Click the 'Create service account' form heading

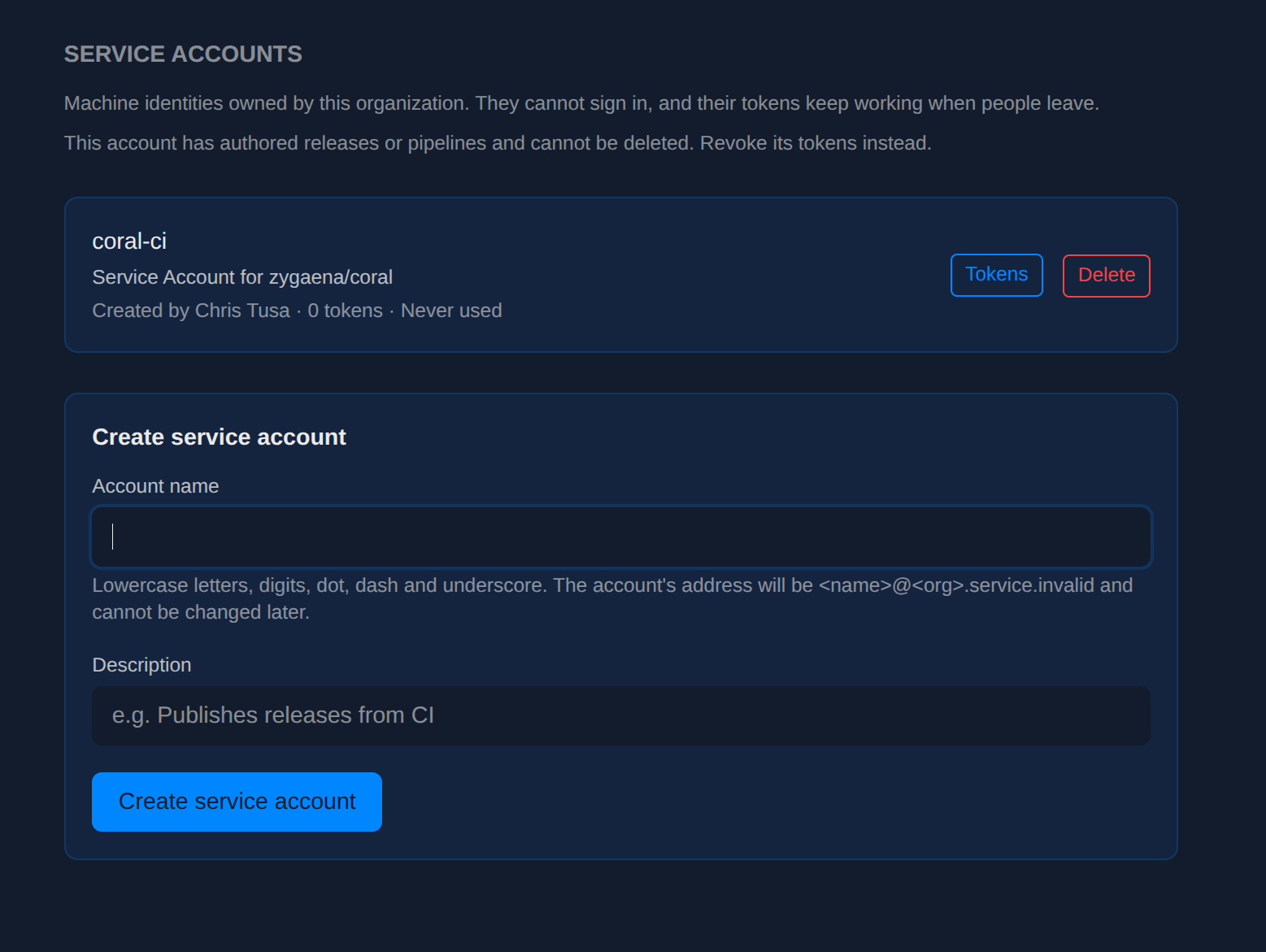pyautogui.click(x=219, y=437)
